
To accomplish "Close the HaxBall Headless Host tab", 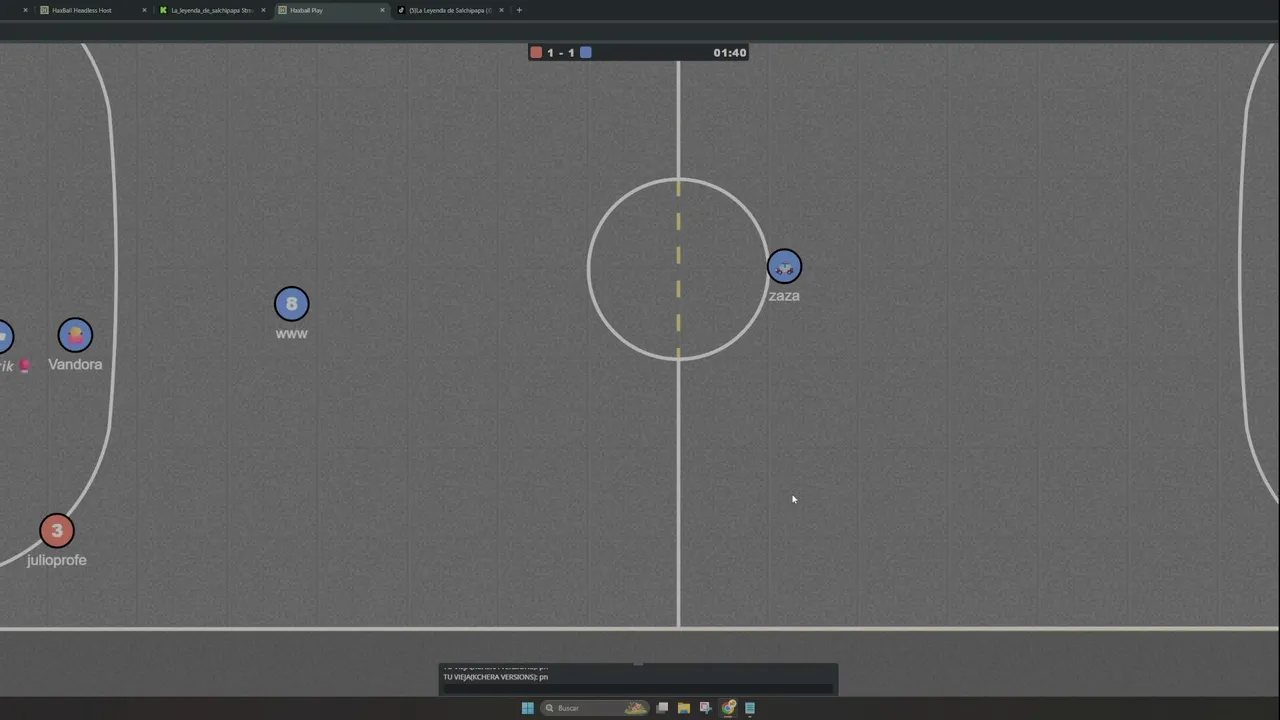I will click(144, 10).
